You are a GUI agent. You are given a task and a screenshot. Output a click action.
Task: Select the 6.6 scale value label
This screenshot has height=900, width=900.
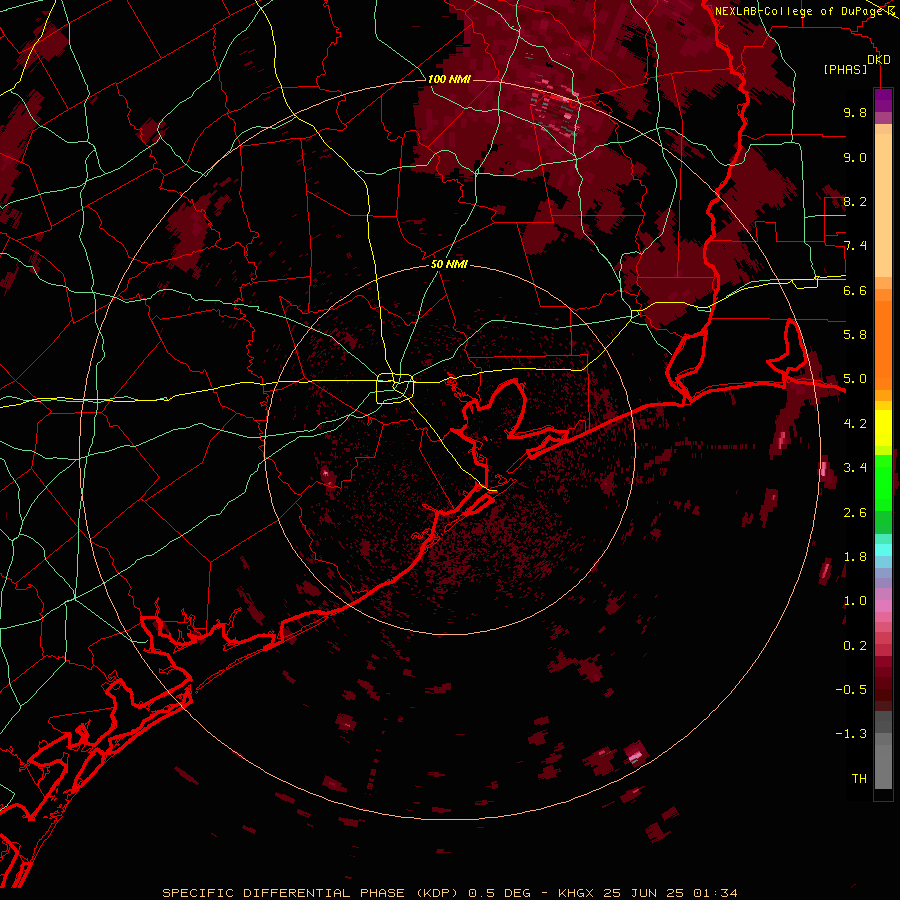[x=855, y=290]
